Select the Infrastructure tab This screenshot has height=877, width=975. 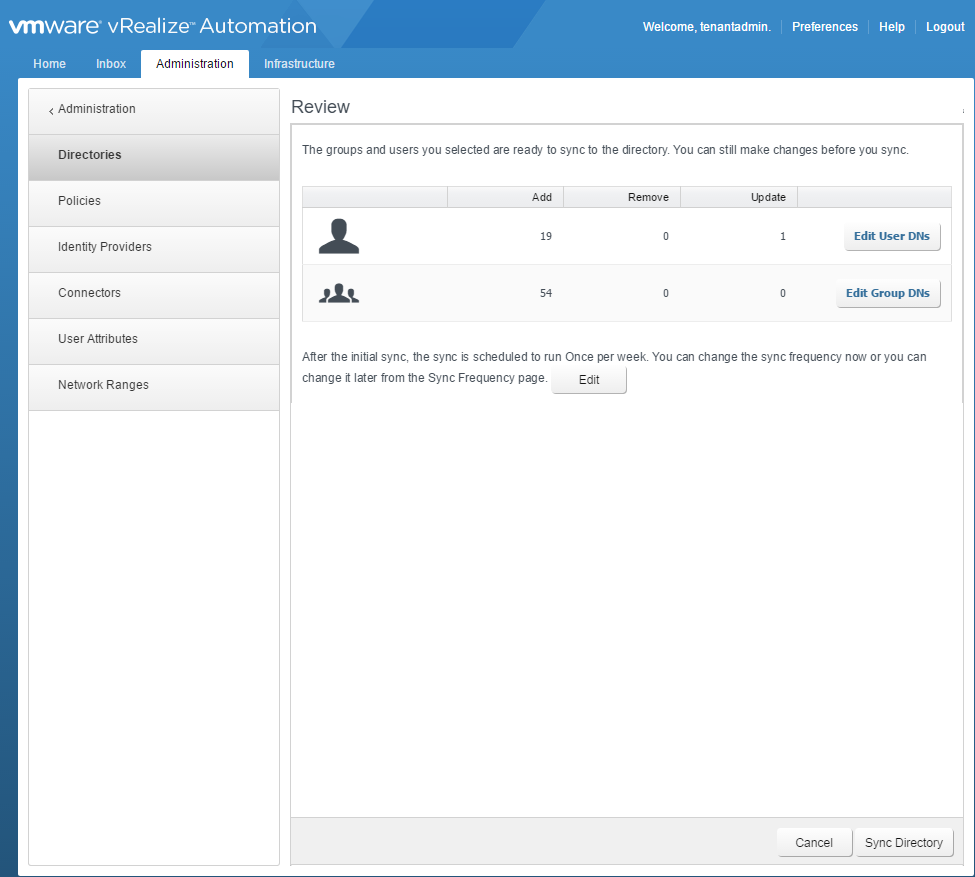(x=299, y=64)
